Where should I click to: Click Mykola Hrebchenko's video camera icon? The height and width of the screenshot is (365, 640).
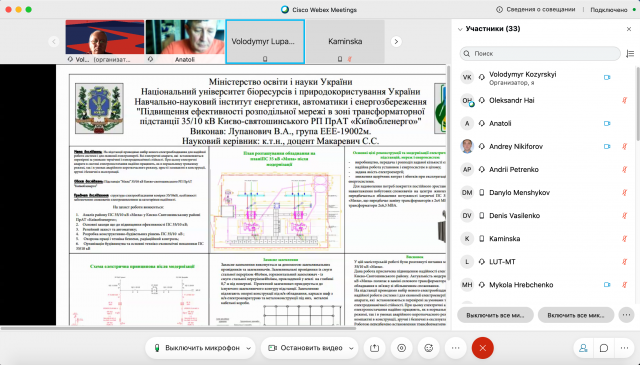[x=607, y=285]
